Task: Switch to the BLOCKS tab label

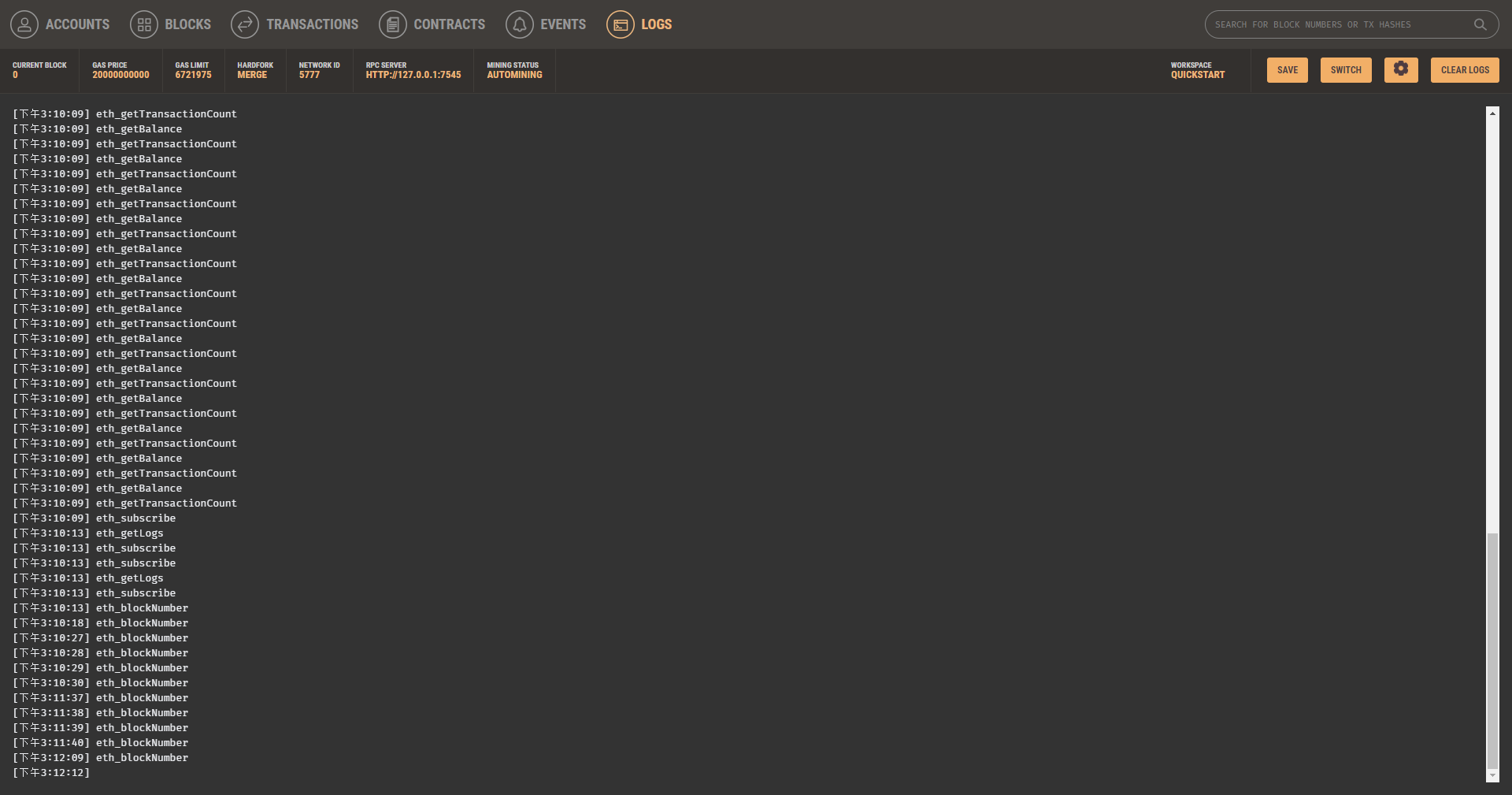Action: tap(188, 24)
